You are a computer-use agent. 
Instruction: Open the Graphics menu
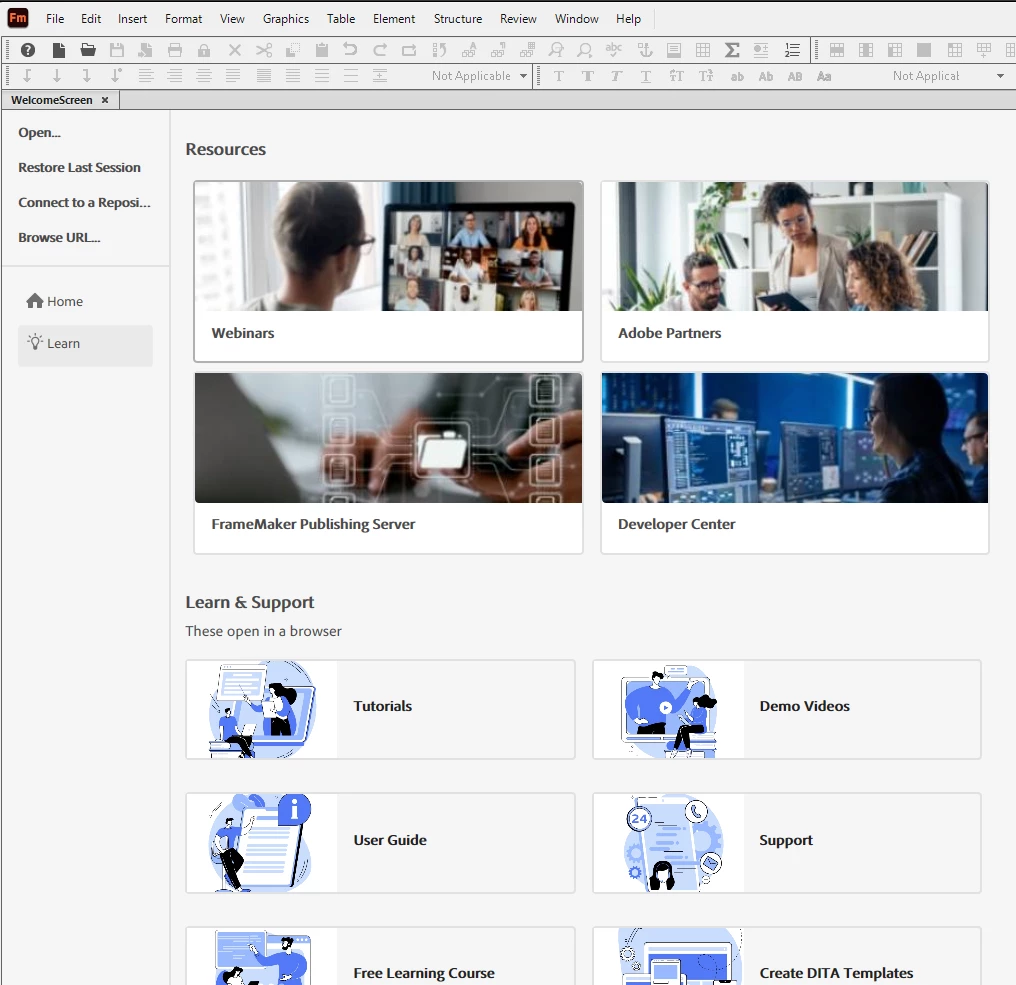tap(286, 19)
